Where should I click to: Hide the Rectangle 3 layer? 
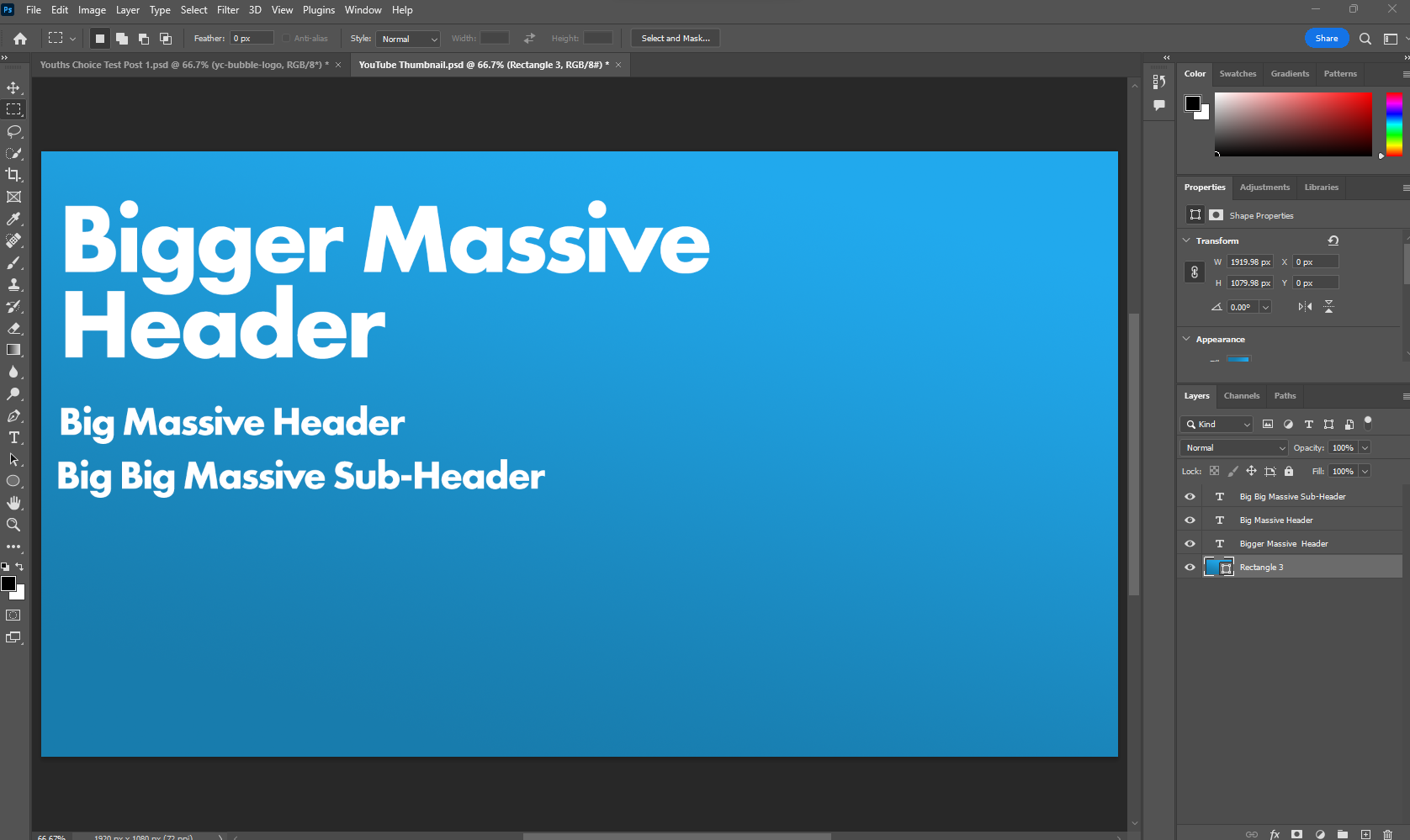[x=1190, y=568]
